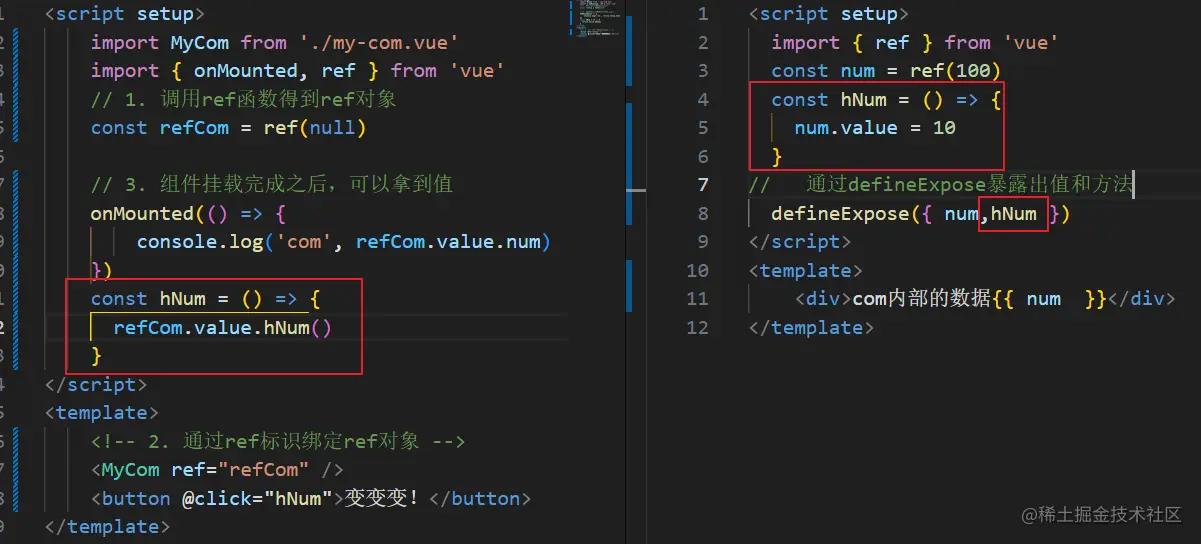Click opening '<template>' tag in left editor
1201x544 pixels.
pyautogui.click(x=102, y=413)
